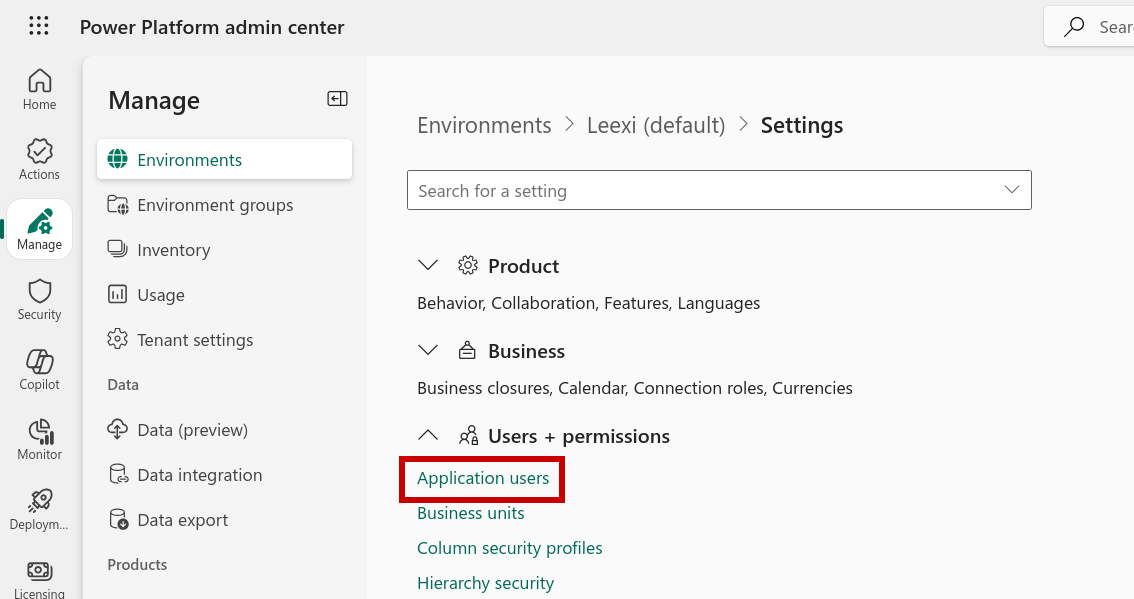
Task: Click 'Behavior, Collaboration, Features, Languages' text
Action: pos(589,303)
